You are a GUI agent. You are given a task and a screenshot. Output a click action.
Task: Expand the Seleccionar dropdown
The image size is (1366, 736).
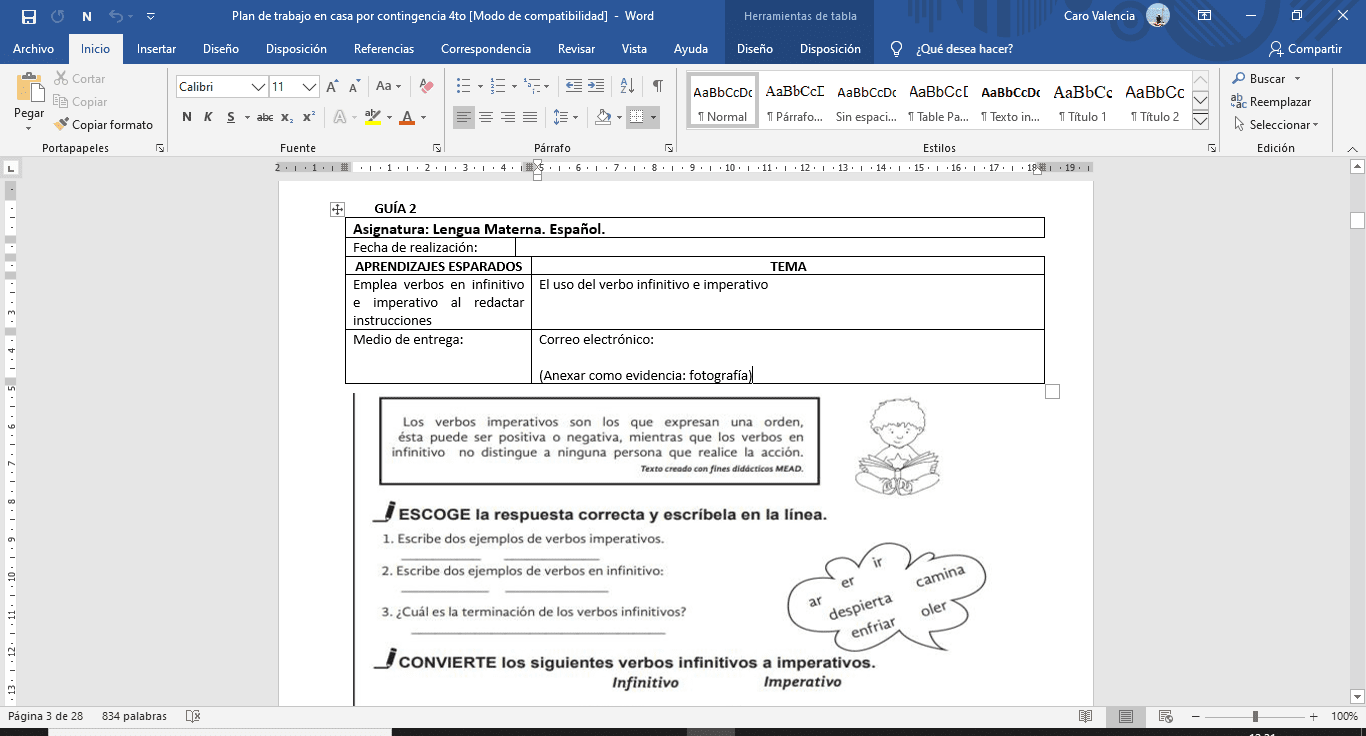1316,125
